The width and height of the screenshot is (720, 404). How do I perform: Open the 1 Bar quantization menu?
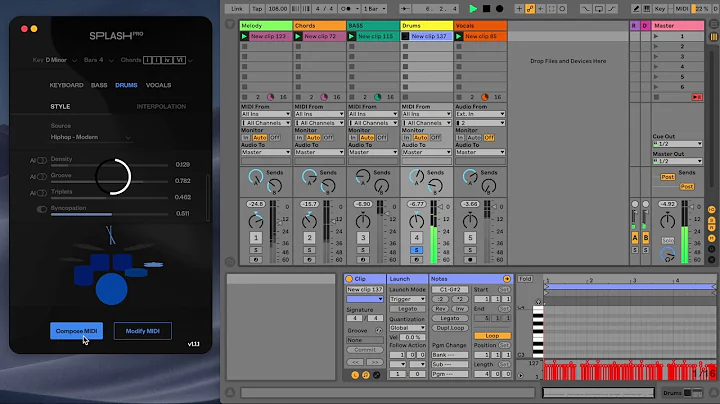(374, 9)
